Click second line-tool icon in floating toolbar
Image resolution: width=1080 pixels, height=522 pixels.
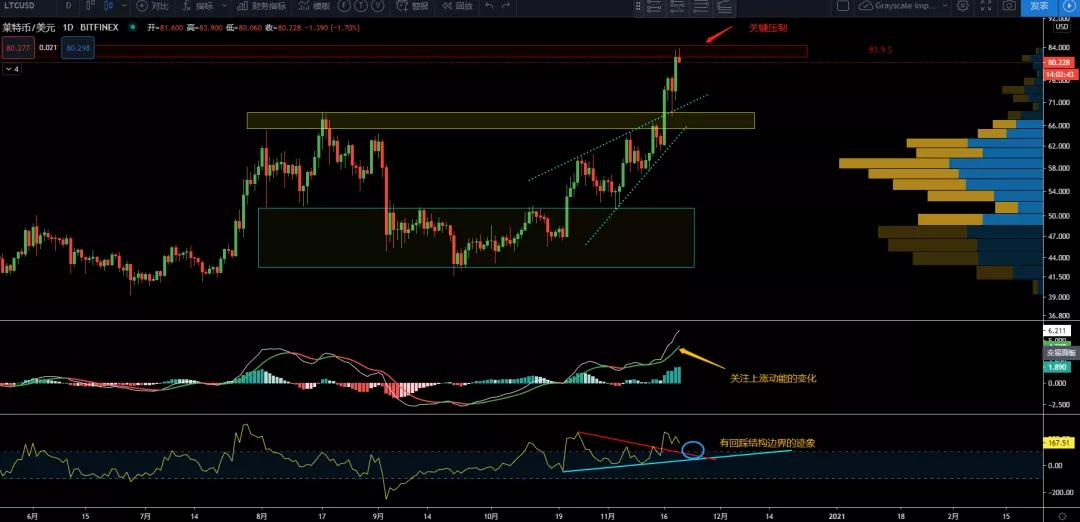pyautogui.click(x=678, y=6)
